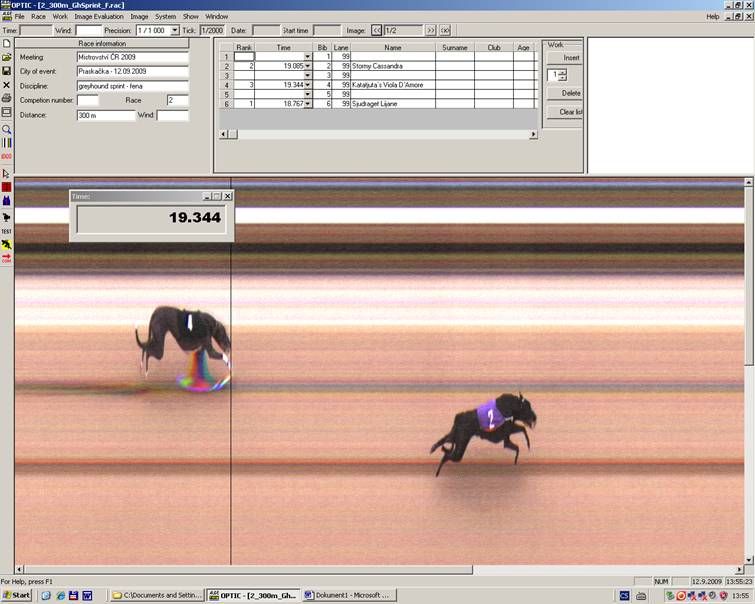The image size is (755, 604).
Task: Open the Image Evaluation menu
Action: click(x=99, y=16)
